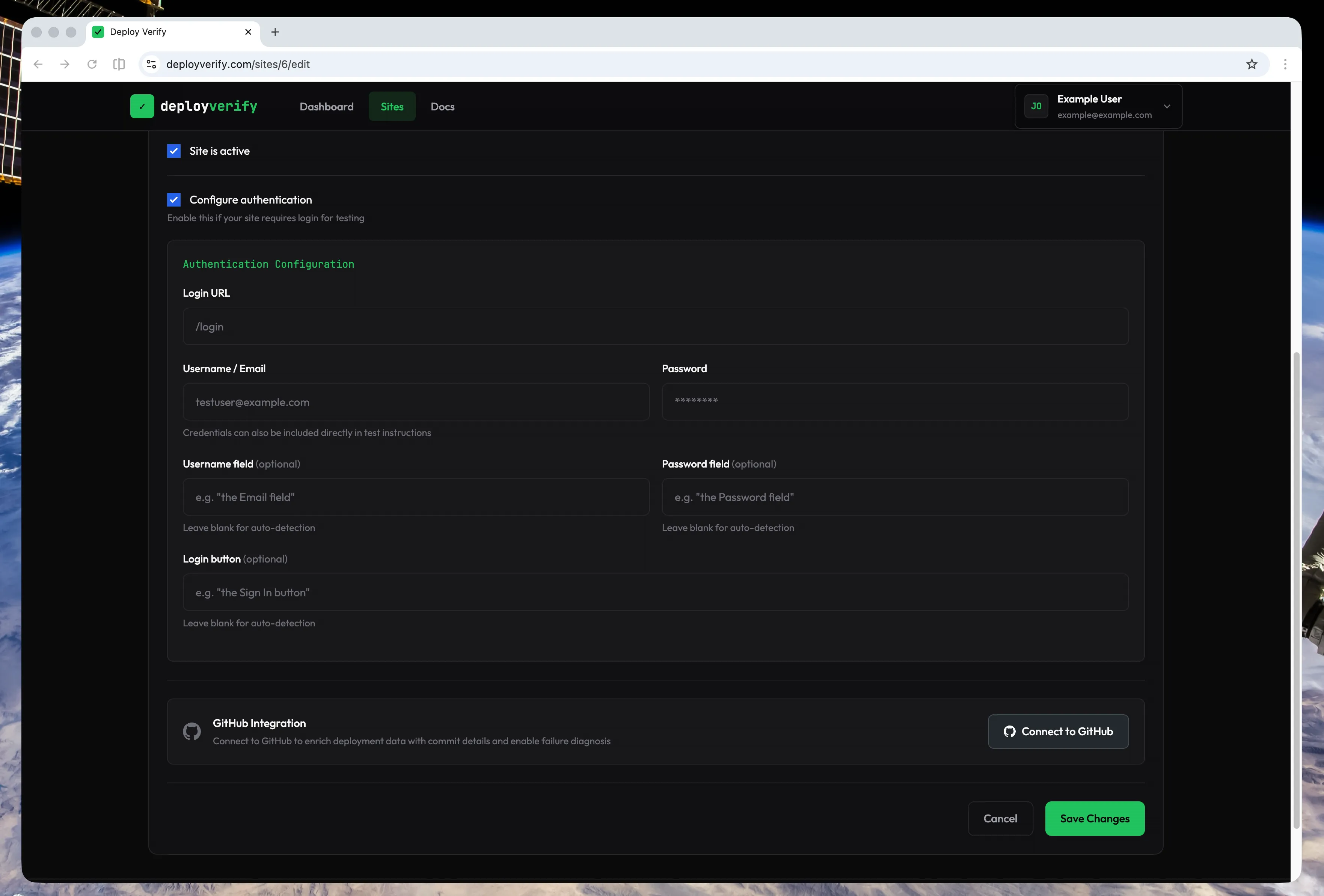Bookmark the page with the star icon
The height and width of the screenshot is (896, 1324).
click(x=1251, y=64)
